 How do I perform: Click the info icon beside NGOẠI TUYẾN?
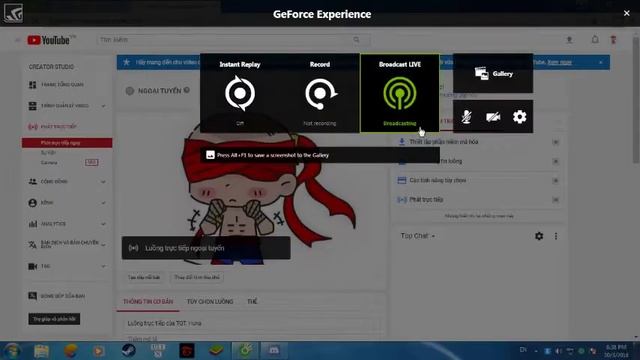(187, 90)
